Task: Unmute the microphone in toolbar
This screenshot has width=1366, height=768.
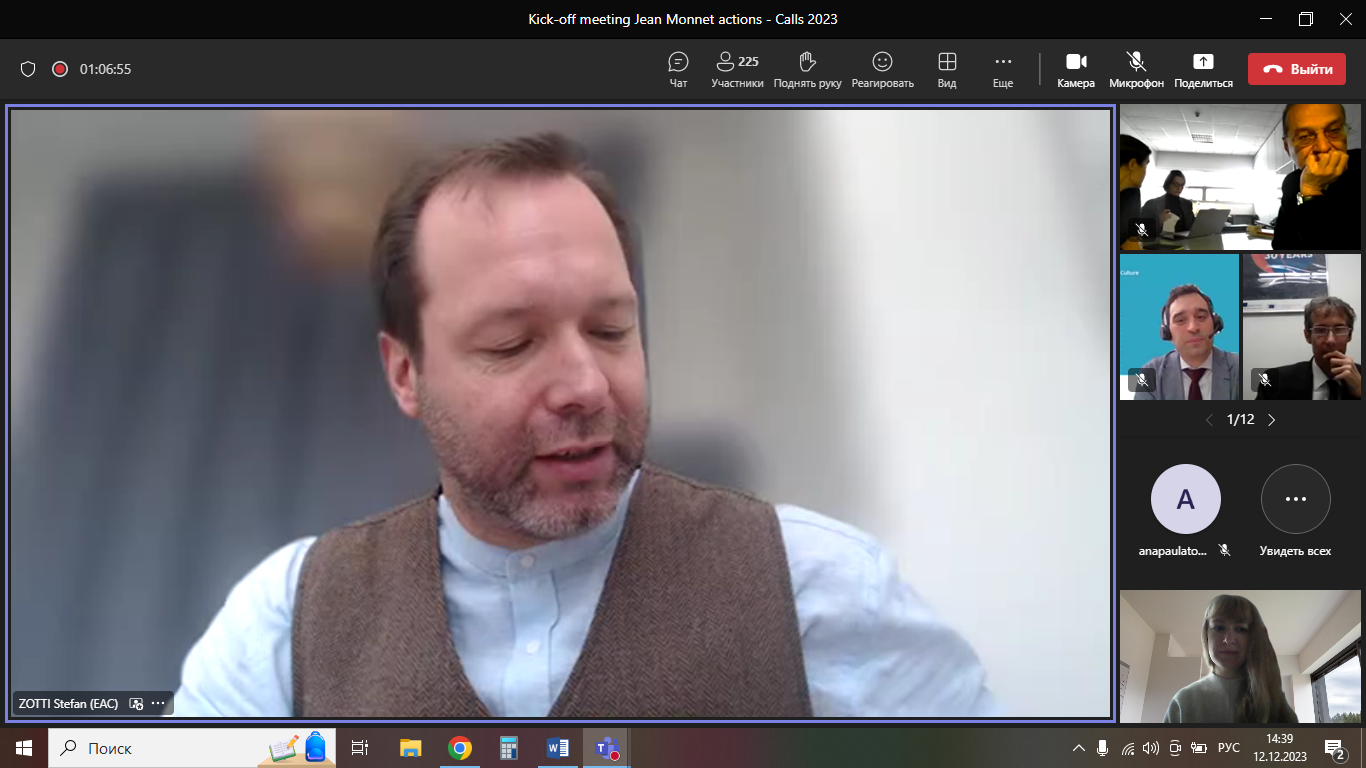Action: coord(1136,62)
